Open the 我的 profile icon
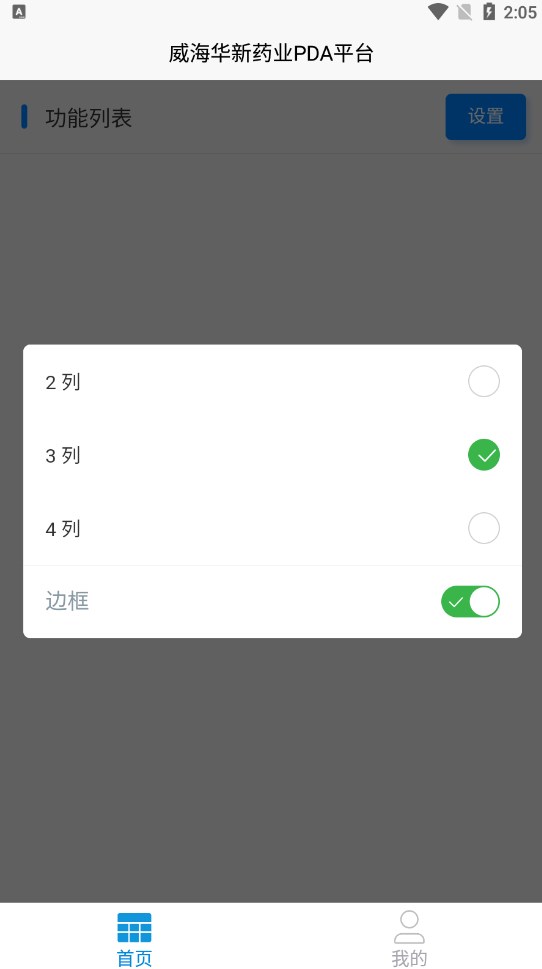The height and width of the screenshot is (969, 542). (x=409, y=926)
